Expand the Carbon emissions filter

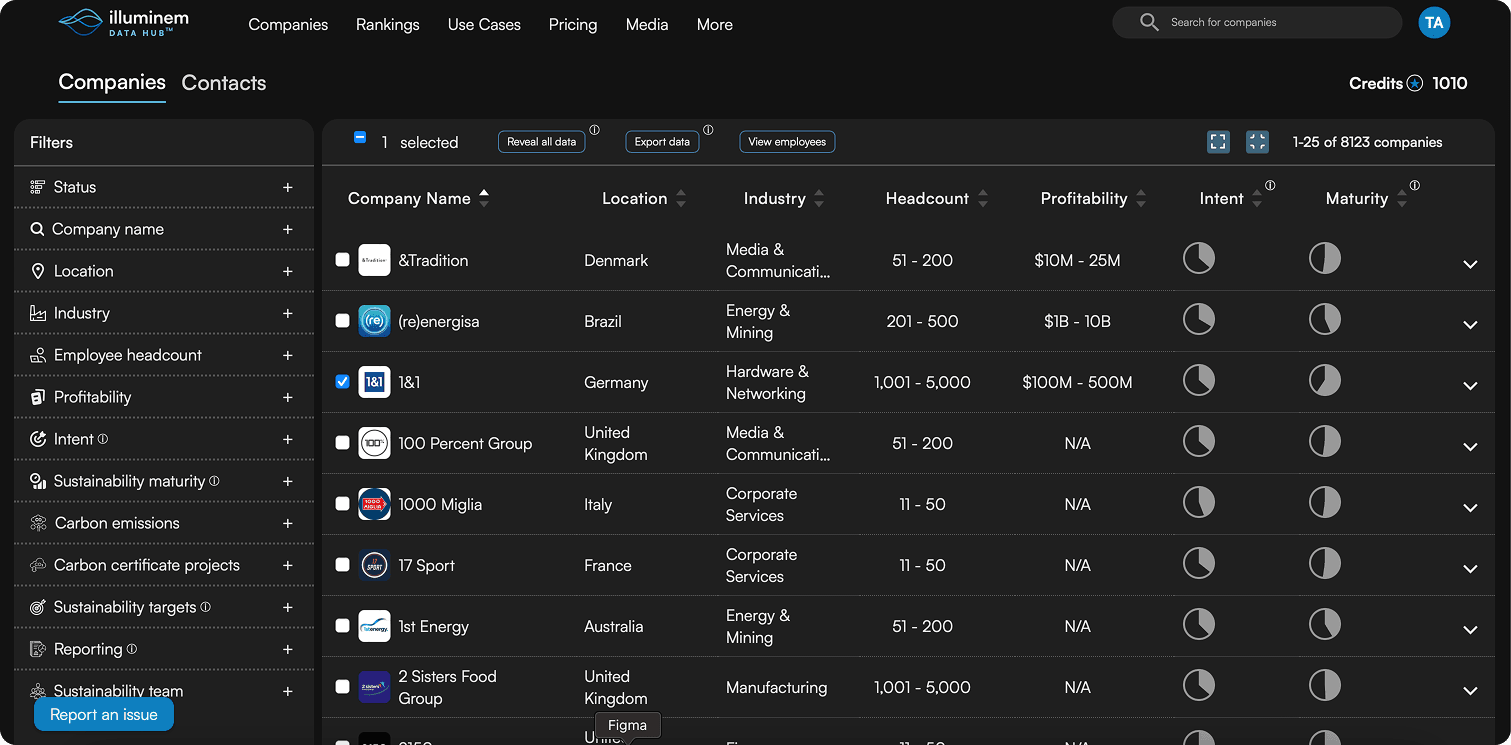[288, 523]
